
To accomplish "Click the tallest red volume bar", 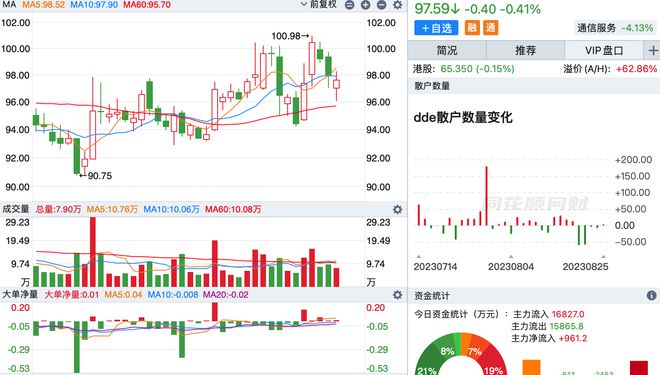I will pos(93,252).
